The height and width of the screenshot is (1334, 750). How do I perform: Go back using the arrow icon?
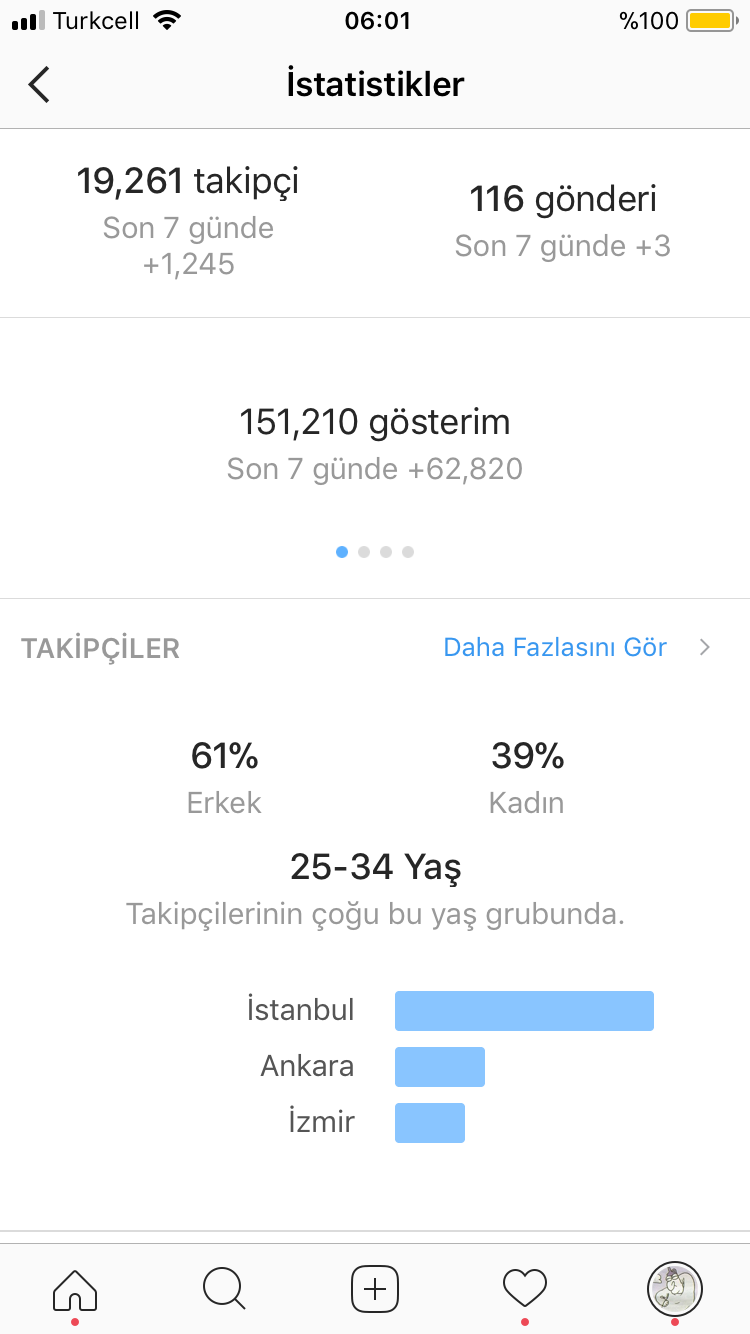[39, 85]
